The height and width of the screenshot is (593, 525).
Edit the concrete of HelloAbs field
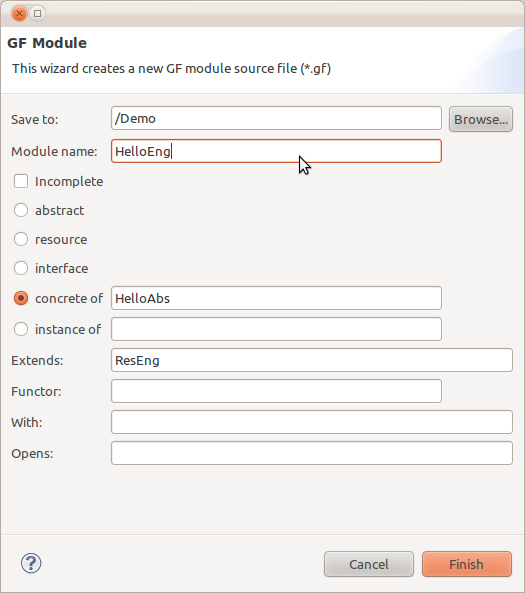[276, 298]
